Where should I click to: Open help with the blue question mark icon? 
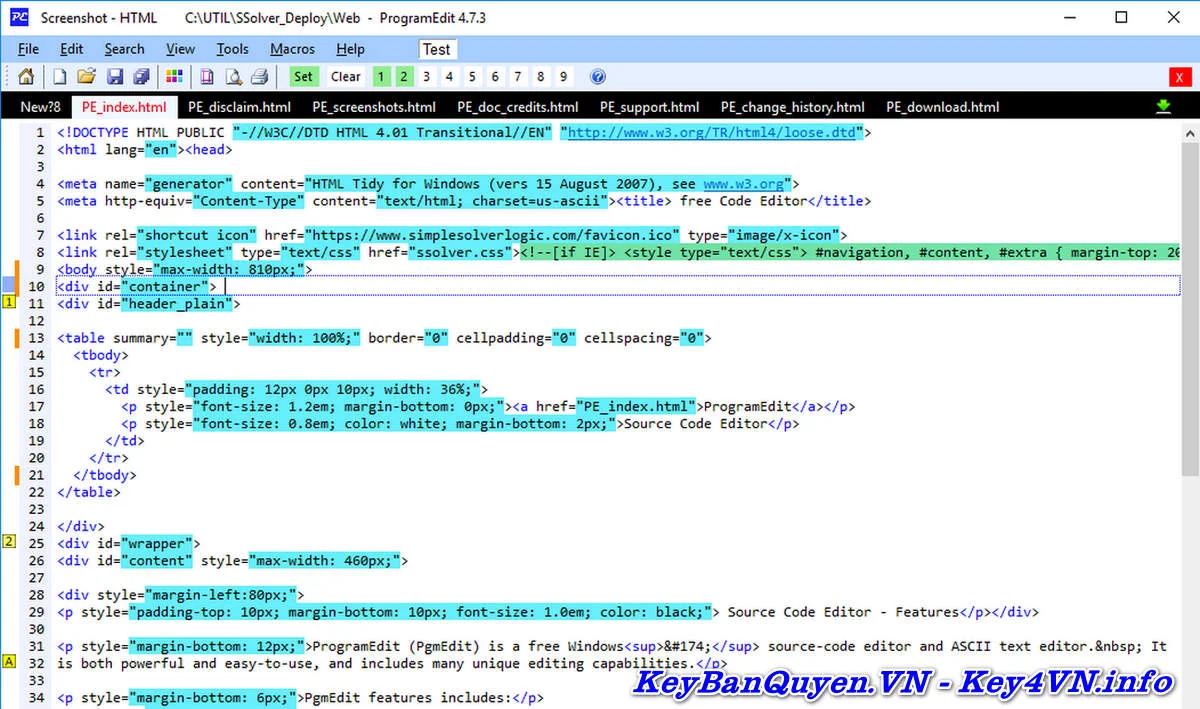[598, 77]
